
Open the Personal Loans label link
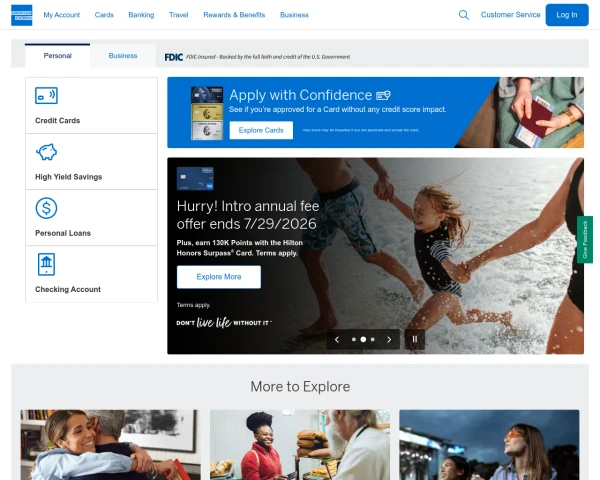point(63,233)
